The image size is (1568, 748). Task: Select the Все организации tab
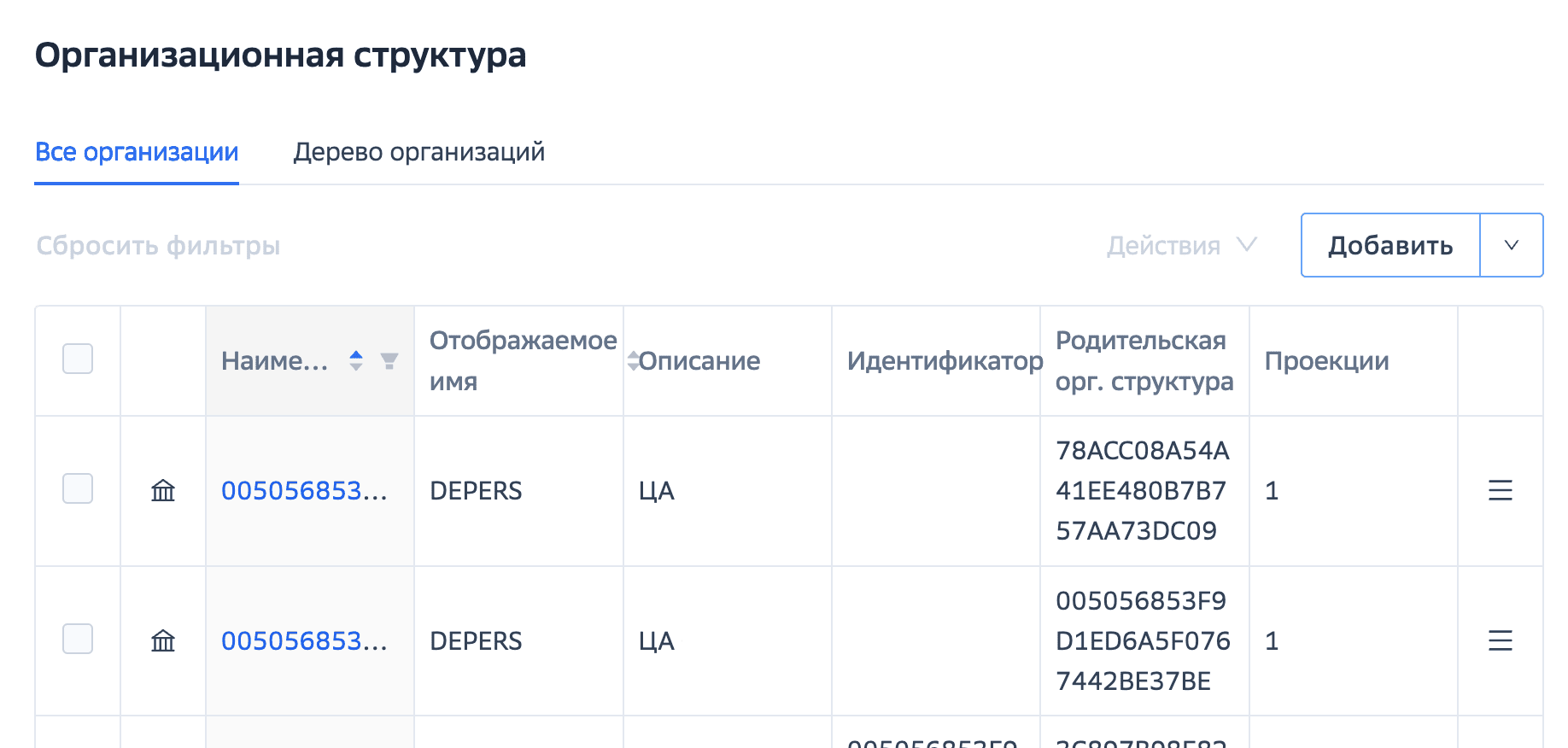[137, 151]
